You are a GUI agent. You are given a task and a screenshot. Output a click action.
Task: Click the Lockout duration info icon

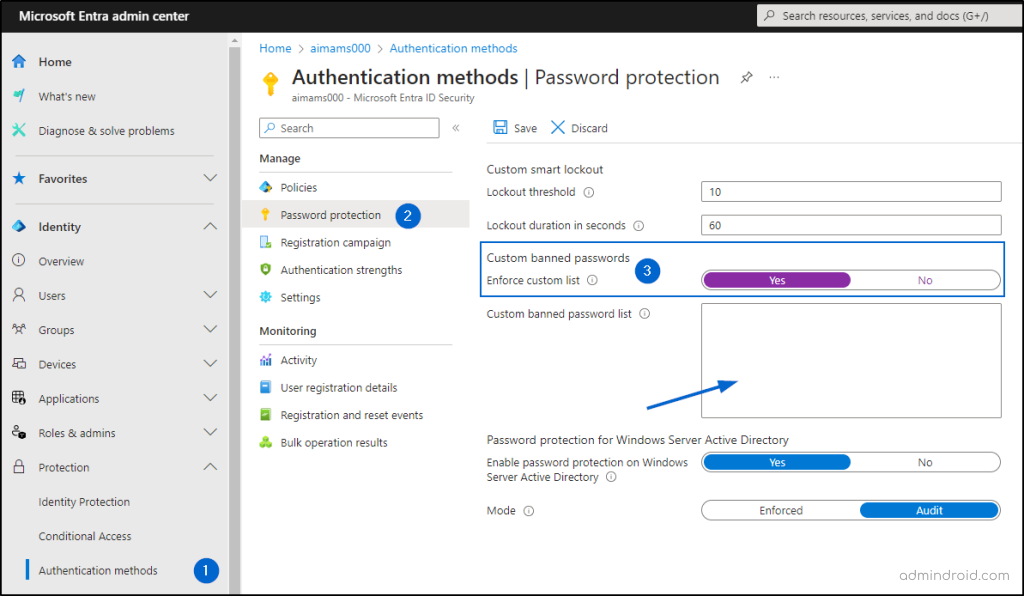click(x=639, y=226)
